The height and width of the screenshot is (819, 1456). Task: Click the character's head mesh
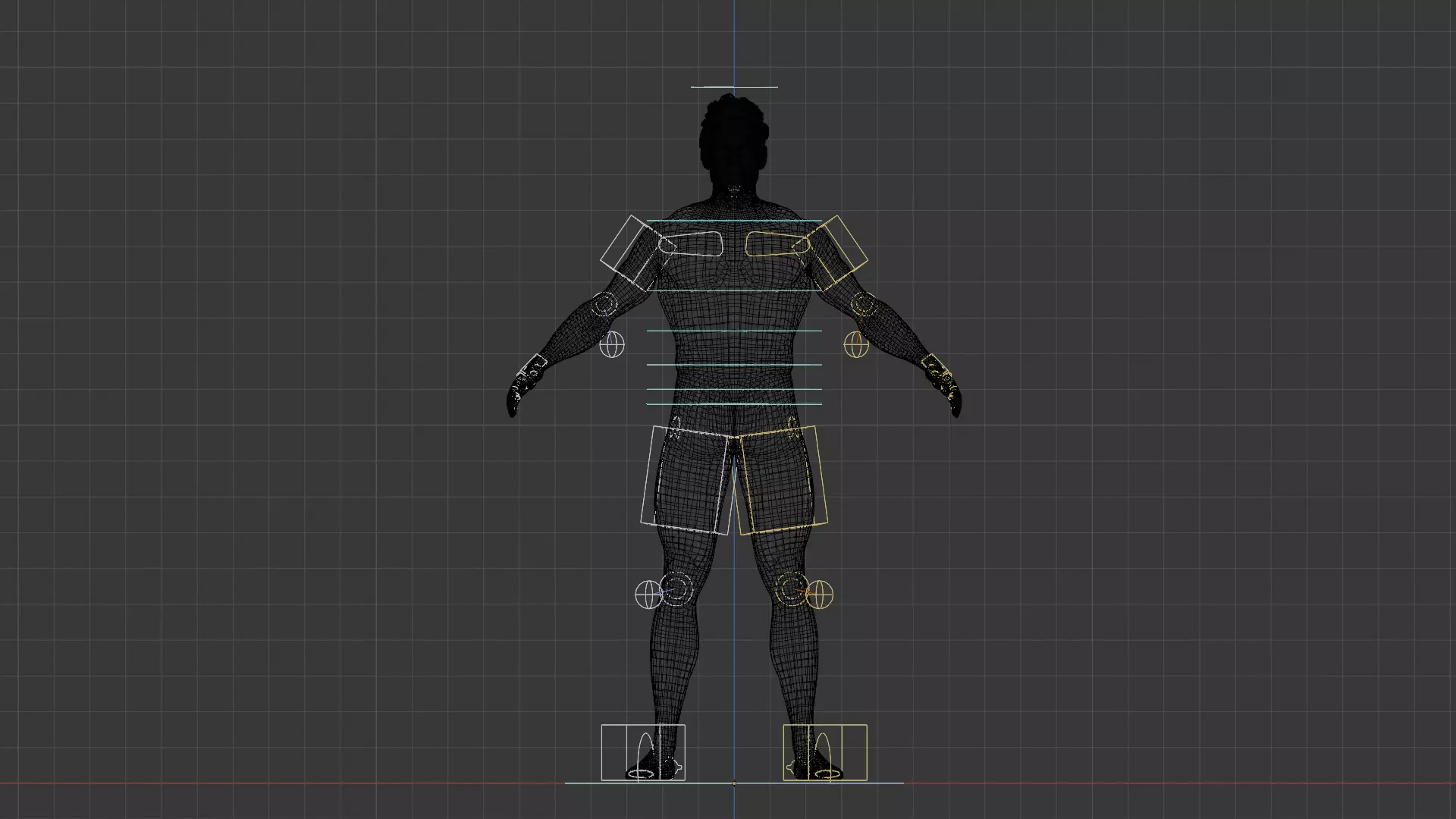click(x=733, y=144)
